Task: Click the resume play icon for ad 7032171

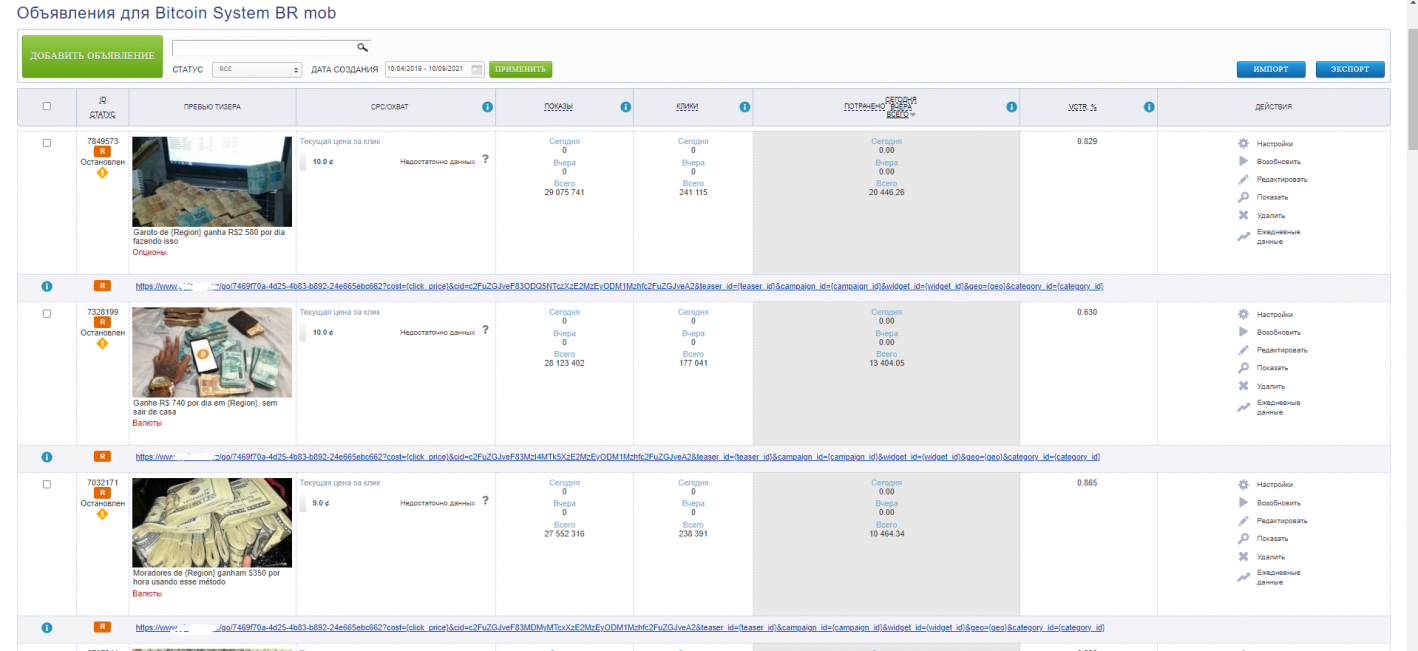Action: click(1244, 502)
